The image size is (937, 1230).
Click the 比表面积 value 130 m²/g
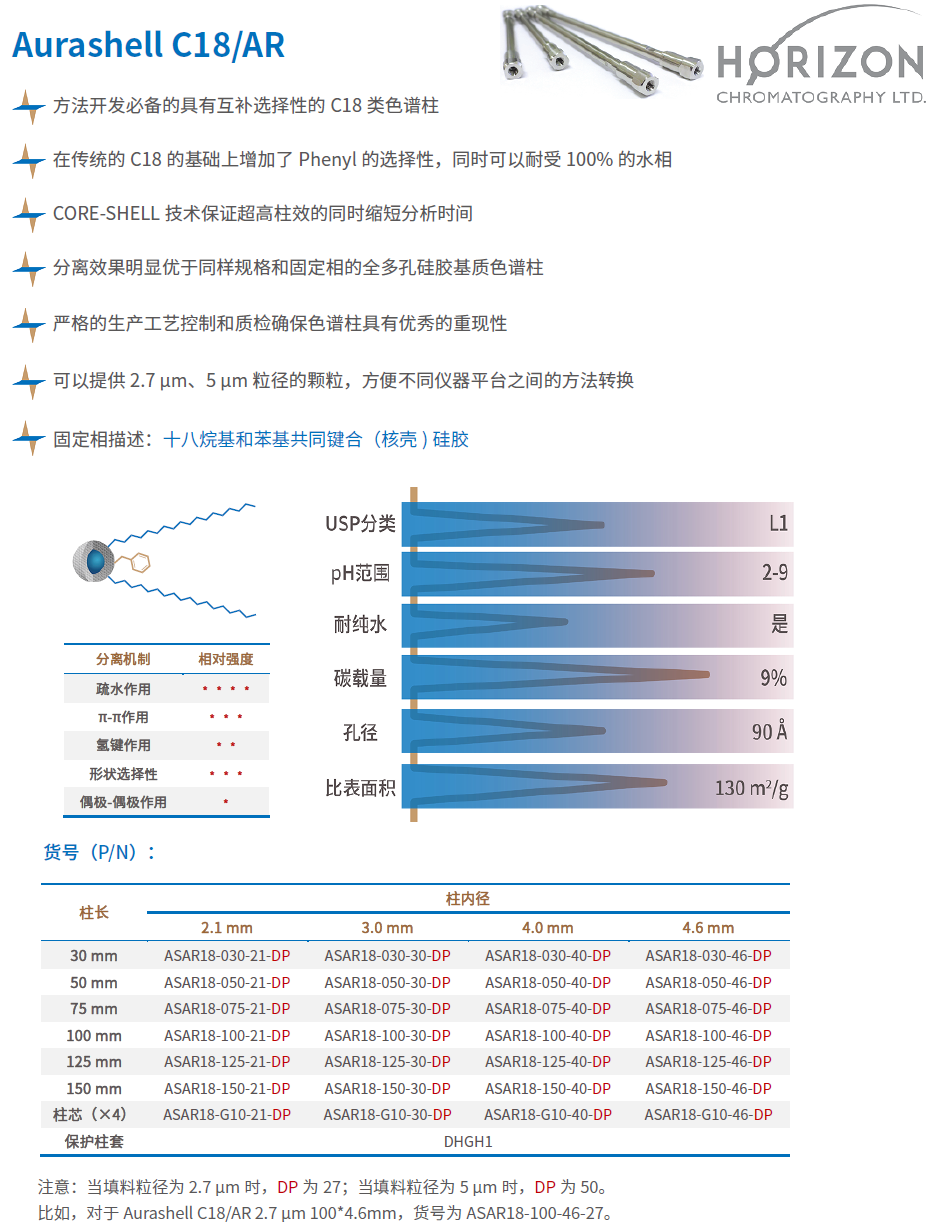[x=751, y=788]
